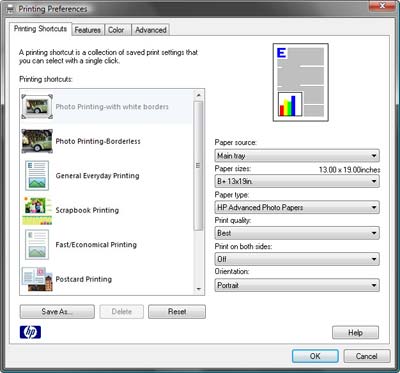Open Print on both sides dropdown
Image resolution: width=400 pixels, height=373 pixels.
click(297, 259)
